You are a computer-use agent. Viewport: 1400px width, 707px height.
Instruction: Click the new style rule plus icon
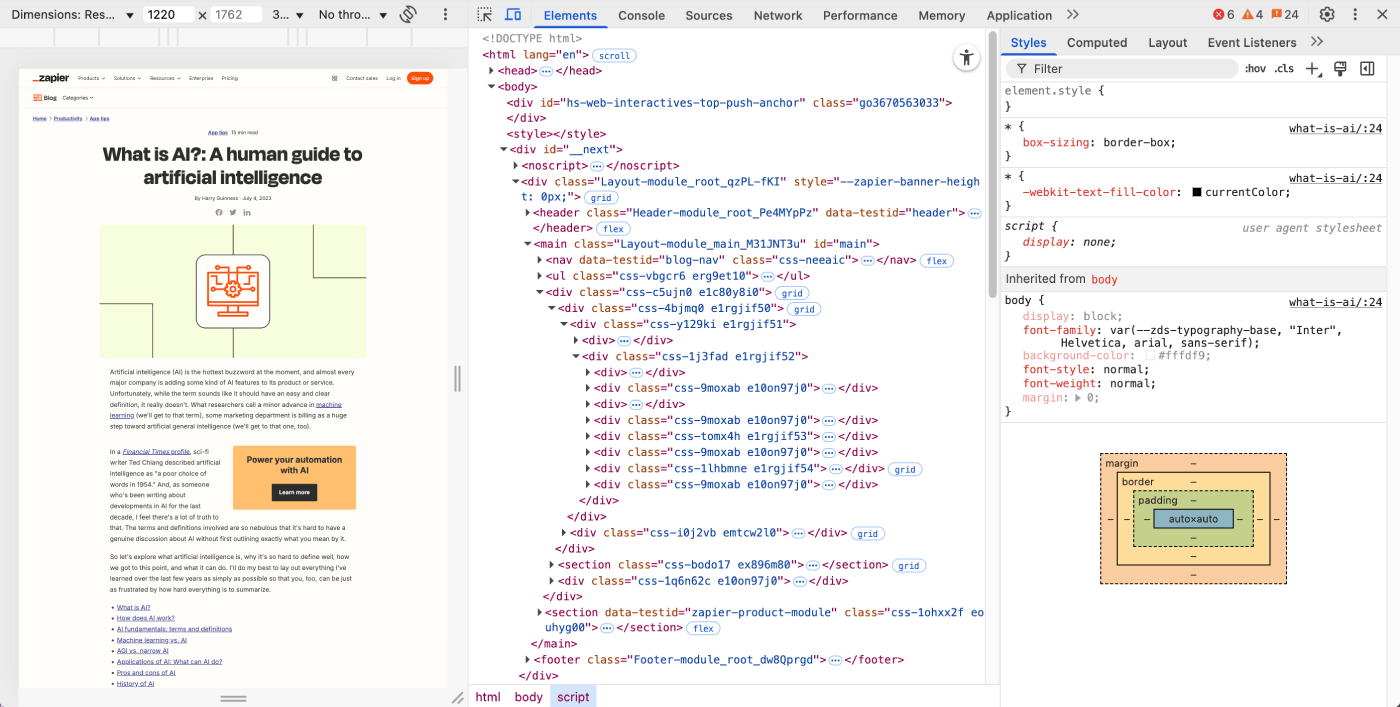(x=1313, y=69)
